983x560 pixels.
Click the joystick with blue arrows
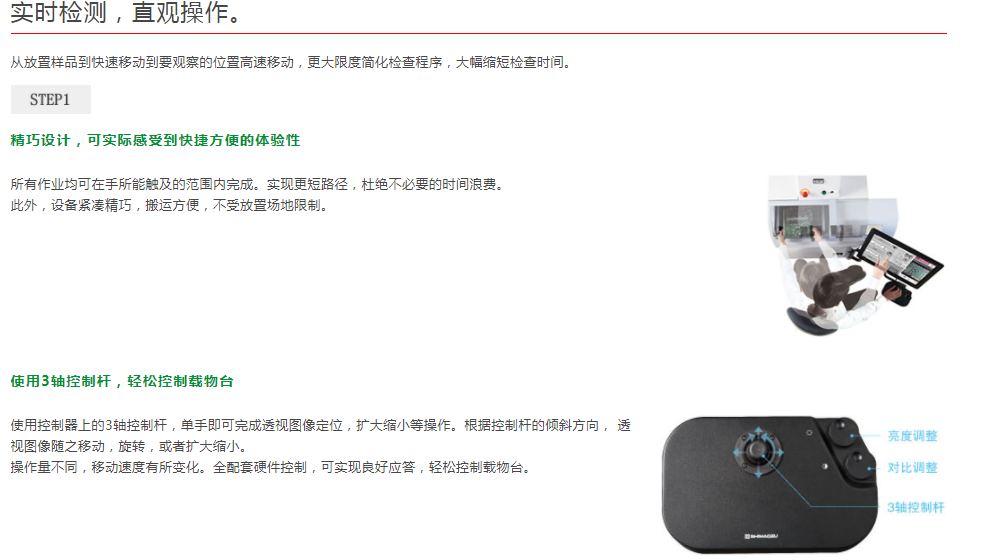coord(759,451)
